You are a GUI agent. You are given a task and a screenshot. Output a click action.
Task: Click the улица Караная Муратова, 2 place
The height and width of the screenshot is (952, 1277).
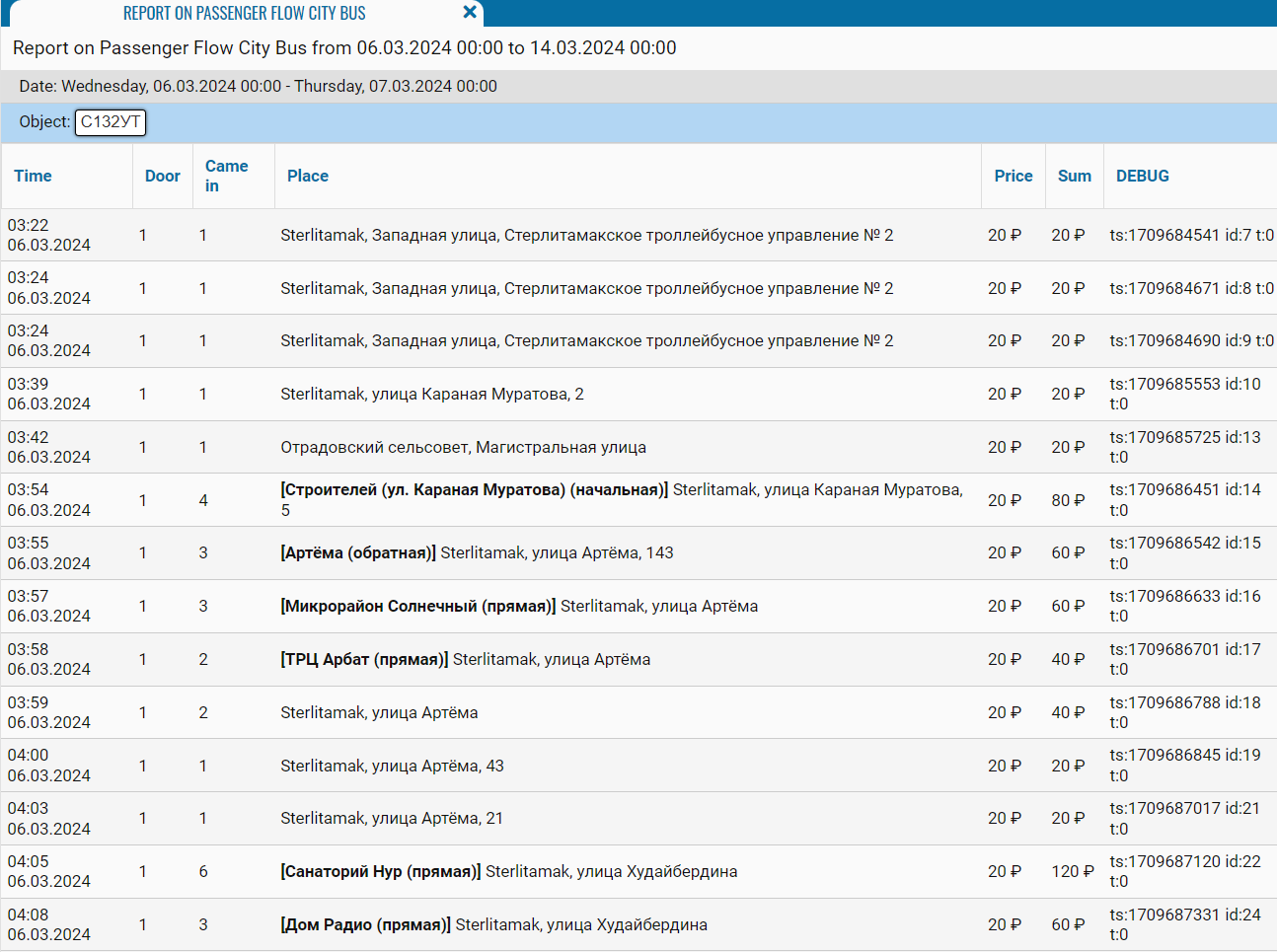coord(431,395)
